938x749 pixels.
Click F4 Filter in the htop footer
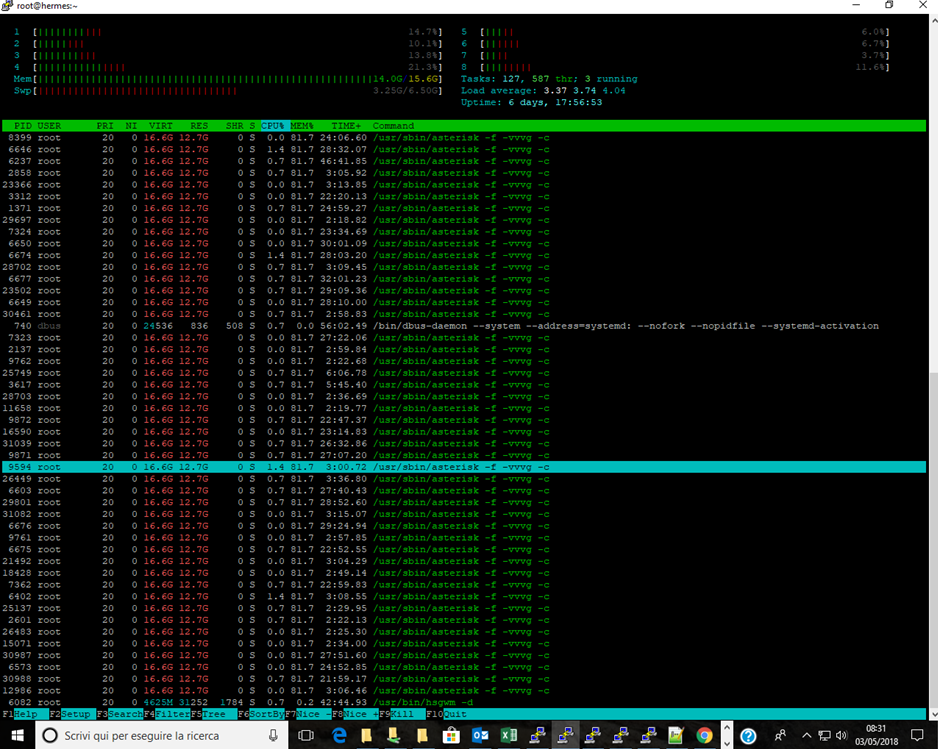coord(167,714)
